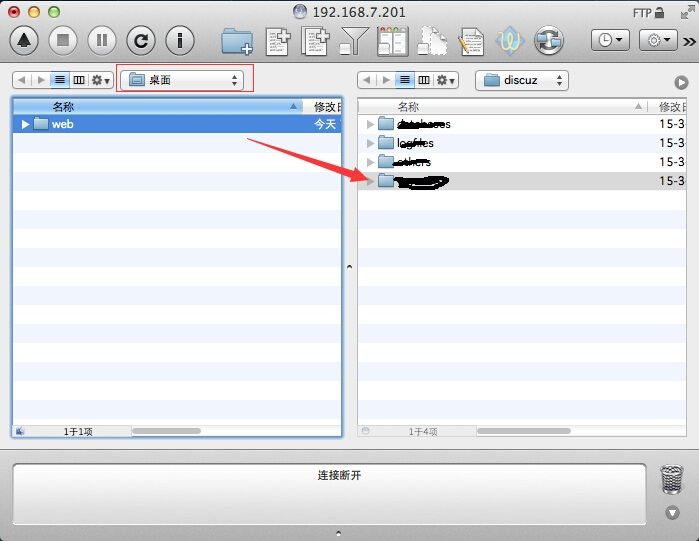Viewport: 699px width, 541px height.
Task: Open the discuz remote path dropdown
Action: [x=522, y=80]
